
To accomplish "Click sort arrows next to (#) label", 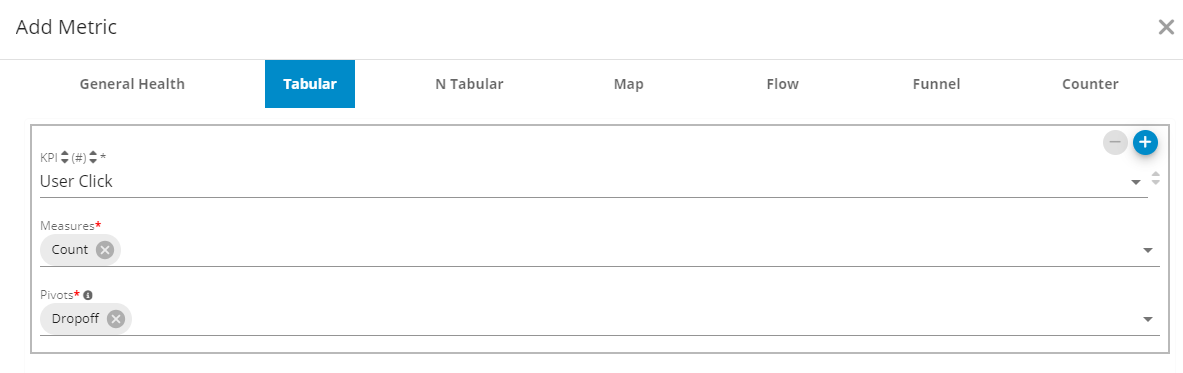I will tap(94, 157).
